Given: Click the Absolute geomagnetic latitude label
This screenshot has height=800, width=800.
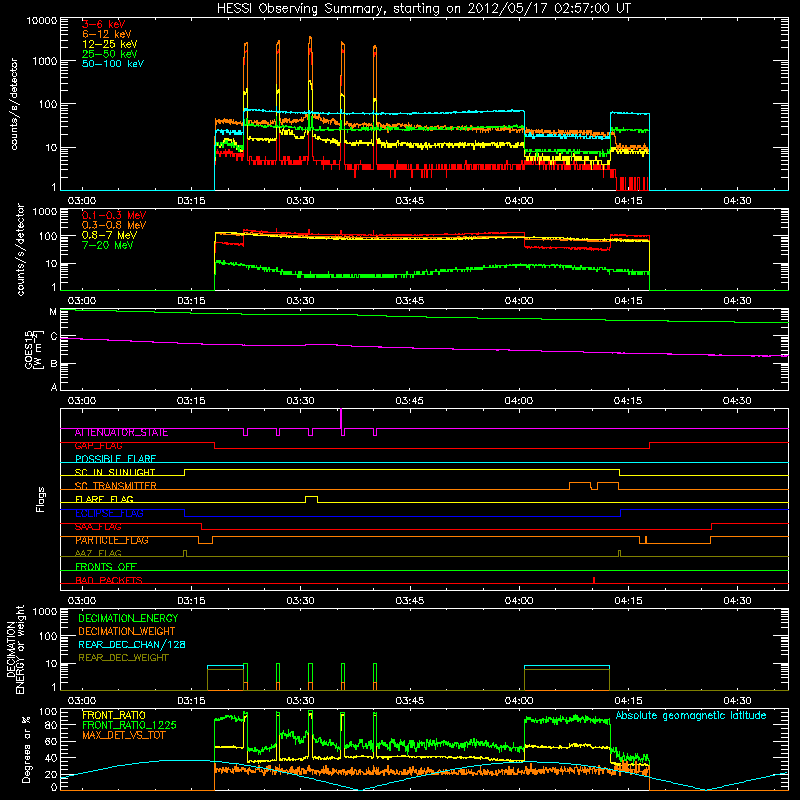Looking at the screenshot, I should [x=691, y=715].
